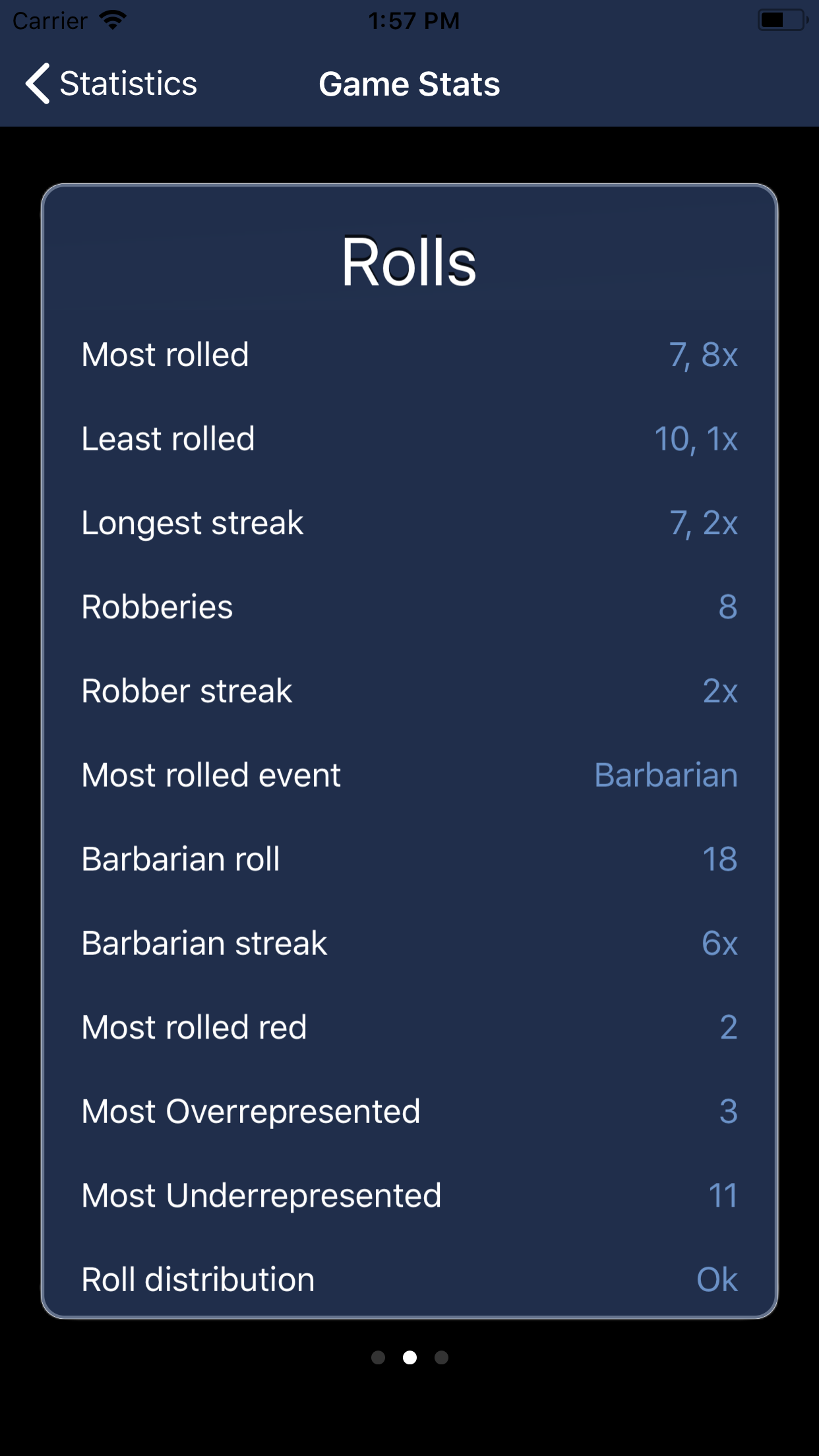
Task: Select the first page indicator dot
Action: 378,1357
